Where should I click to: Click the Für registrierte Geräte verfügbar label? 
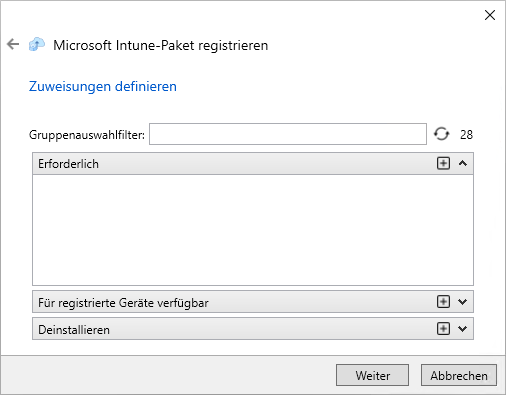[x=123, y=303]
